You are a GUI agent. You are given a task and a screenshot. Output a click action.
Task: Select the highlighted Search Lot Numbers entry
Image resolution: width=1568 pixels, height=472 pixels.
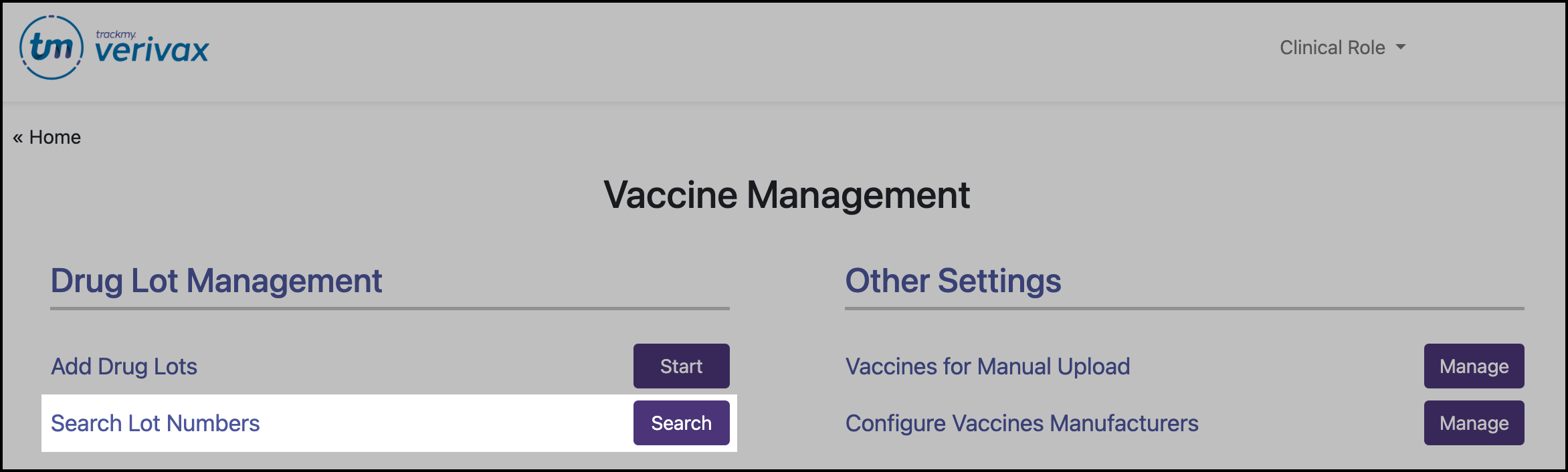tap(157, 423)
